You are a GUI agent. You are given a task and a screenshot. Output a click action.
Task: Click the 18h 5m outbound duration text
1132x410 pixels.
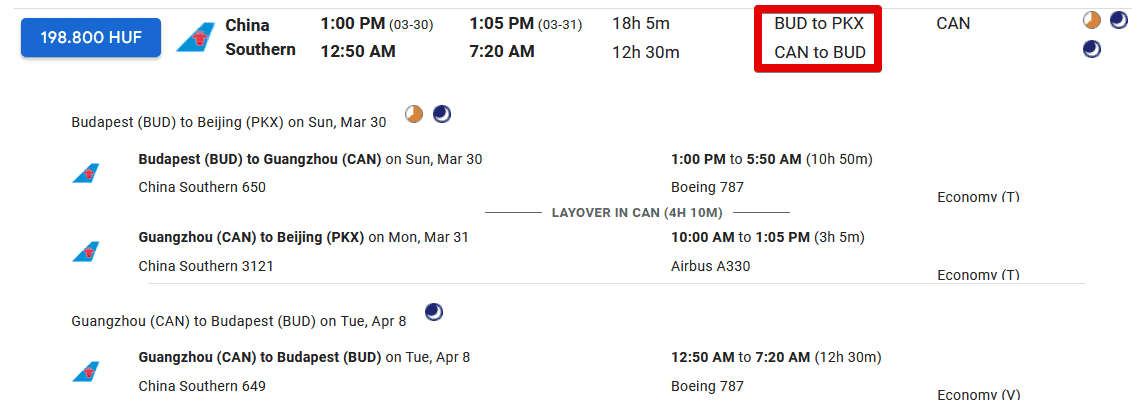[x=640, y=23]
